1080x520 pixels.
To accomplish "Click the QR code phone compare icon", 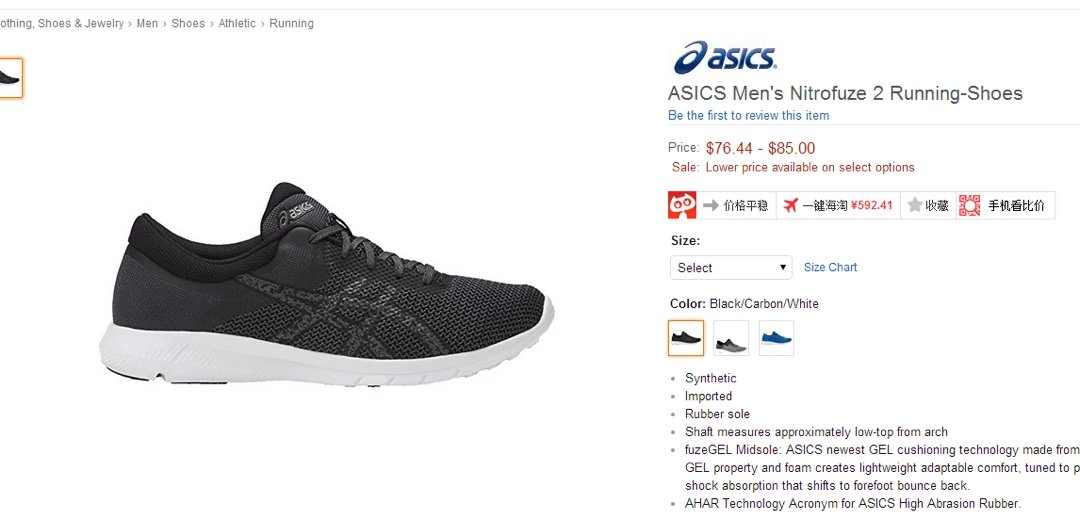I will (x=969, y=205).
